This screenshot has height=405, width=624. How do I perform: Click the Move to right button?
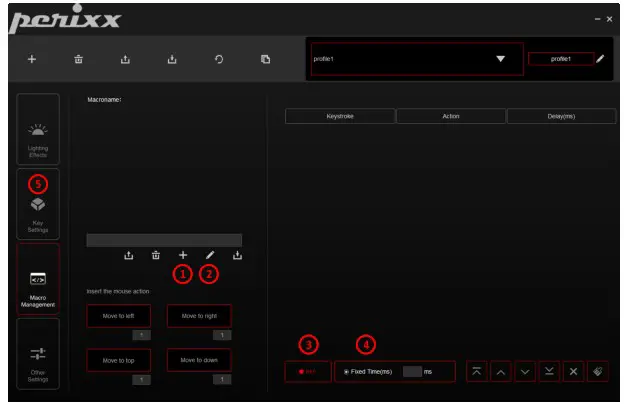(x=199, y=316)
